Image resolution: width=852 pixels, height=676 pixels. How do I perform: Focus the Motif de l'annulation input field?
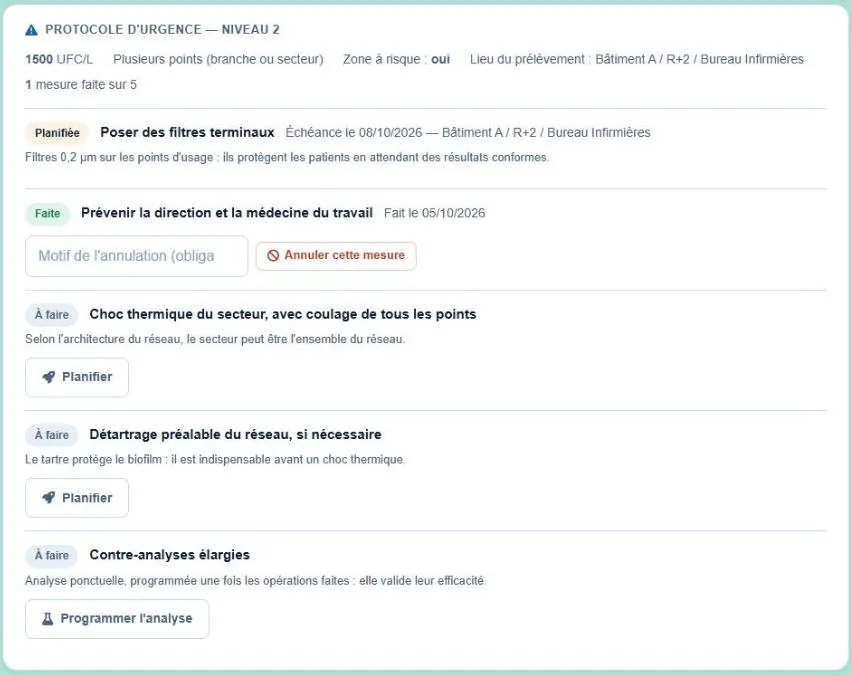click(136, 256)
